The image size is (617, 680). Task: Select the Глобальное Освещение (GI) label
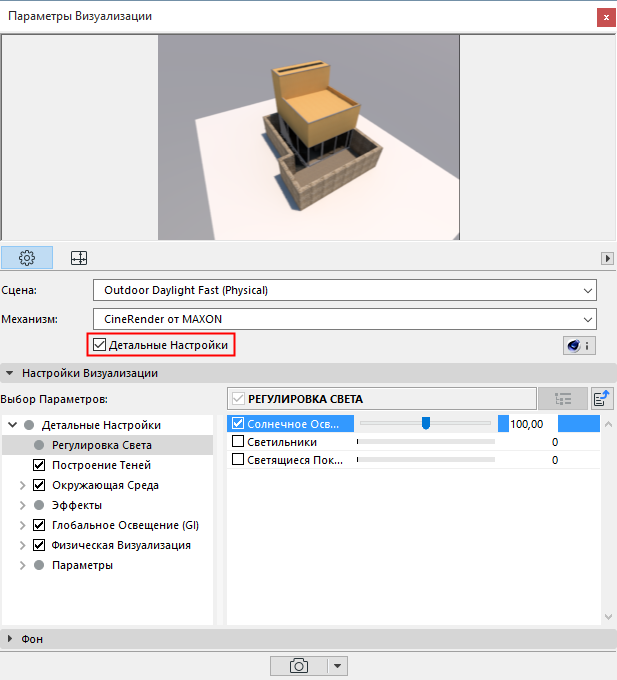click(125, 525)
